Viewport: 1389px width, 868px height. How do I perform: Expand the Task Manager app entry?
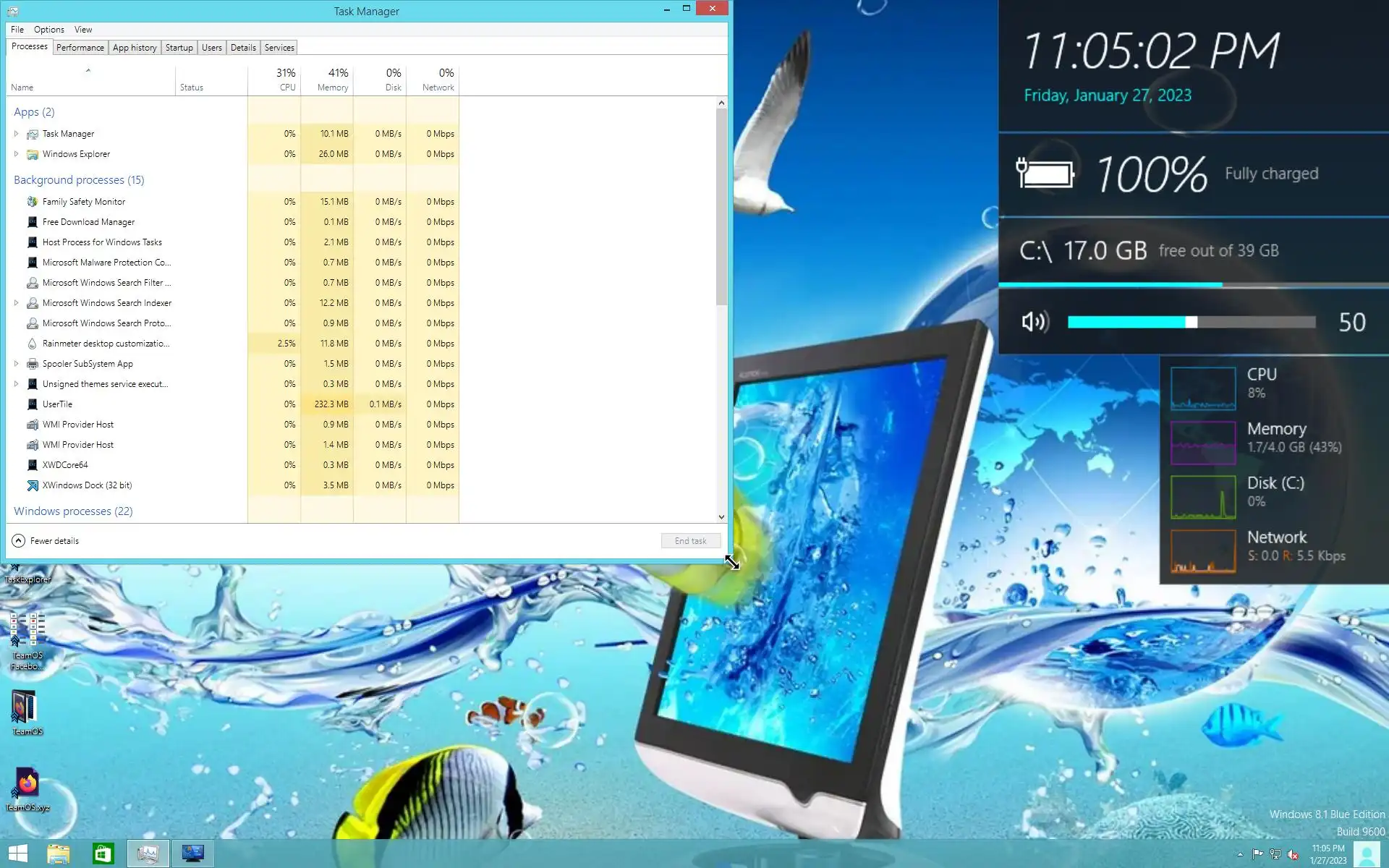(16, 134)
